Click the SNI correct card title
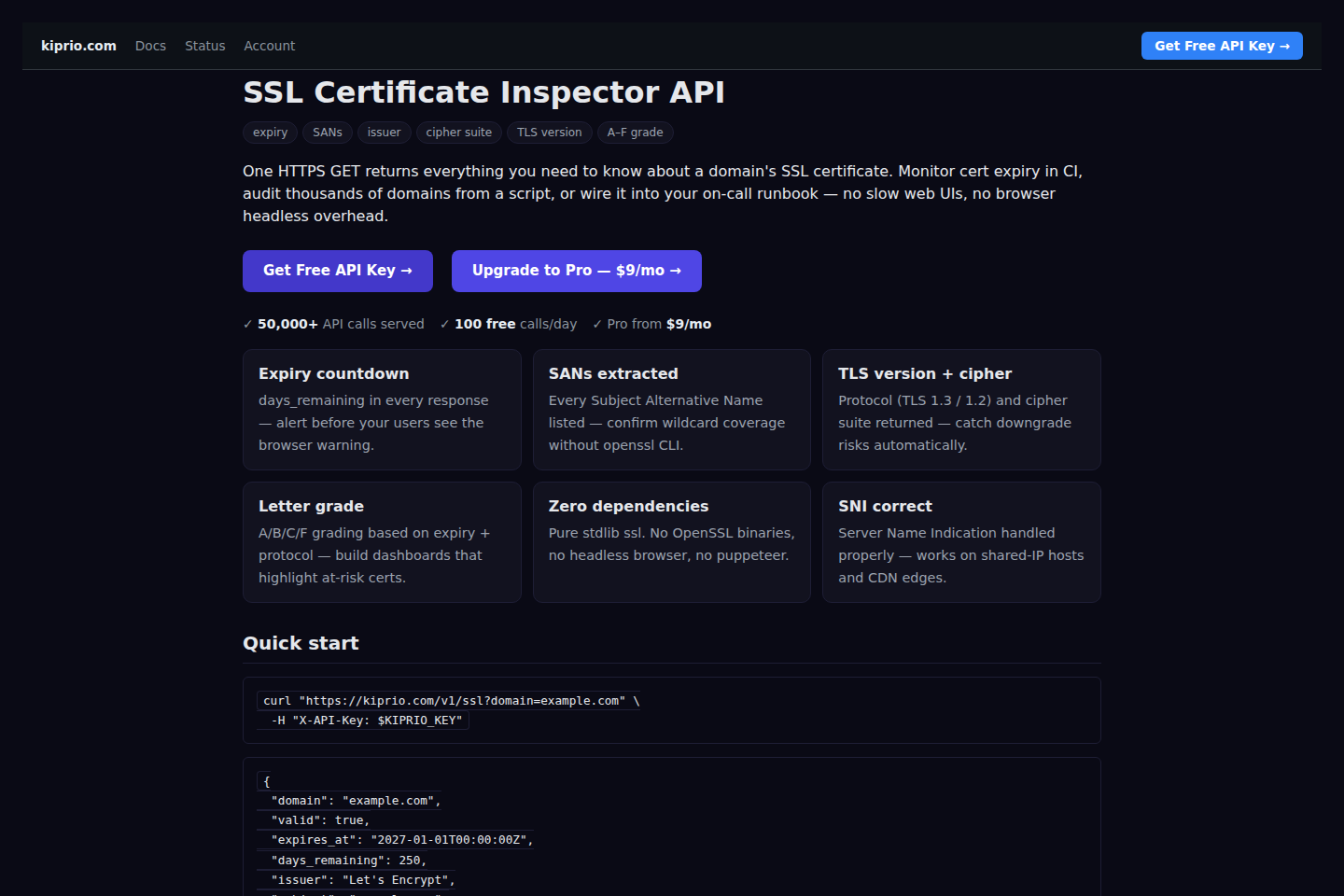This screenshot has width=1344, height=896. [885, 506]
